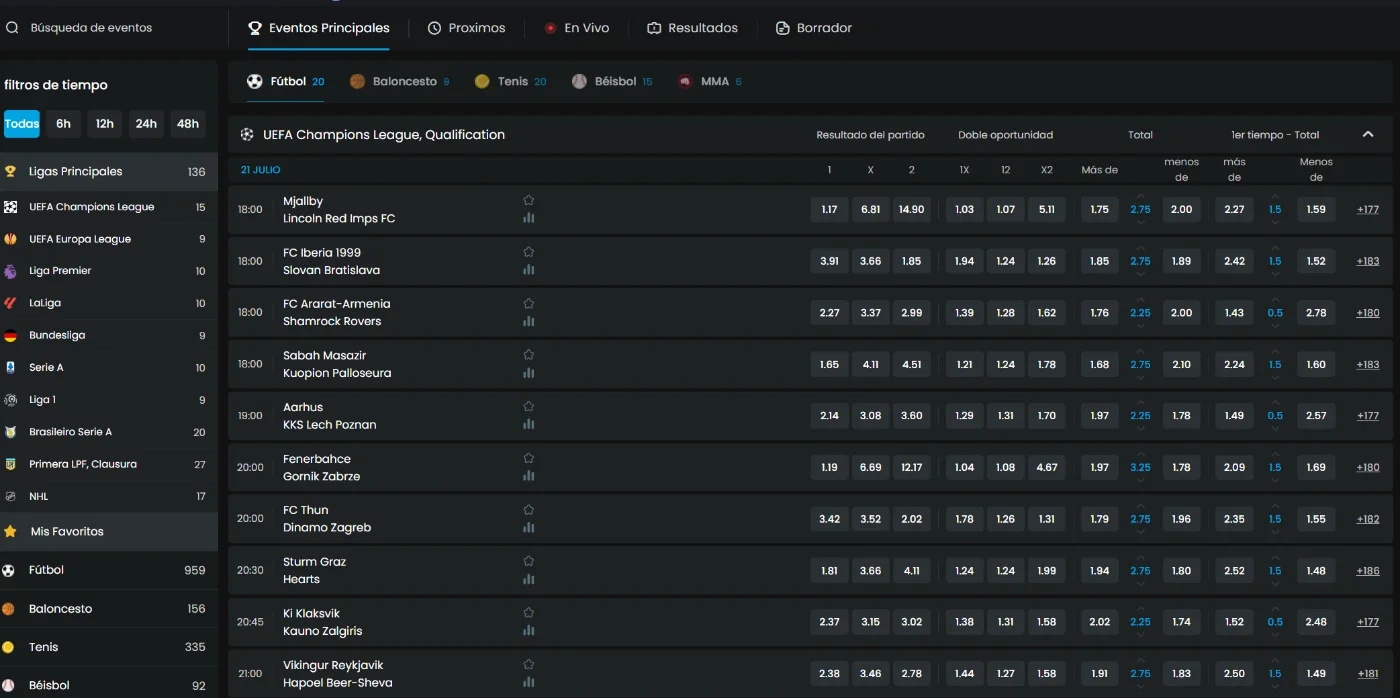The height and width of the screenshot is (698, 1400).
Task: Select draw odds 3.66 for FC Iberia match
Action: tap(871, 261)
